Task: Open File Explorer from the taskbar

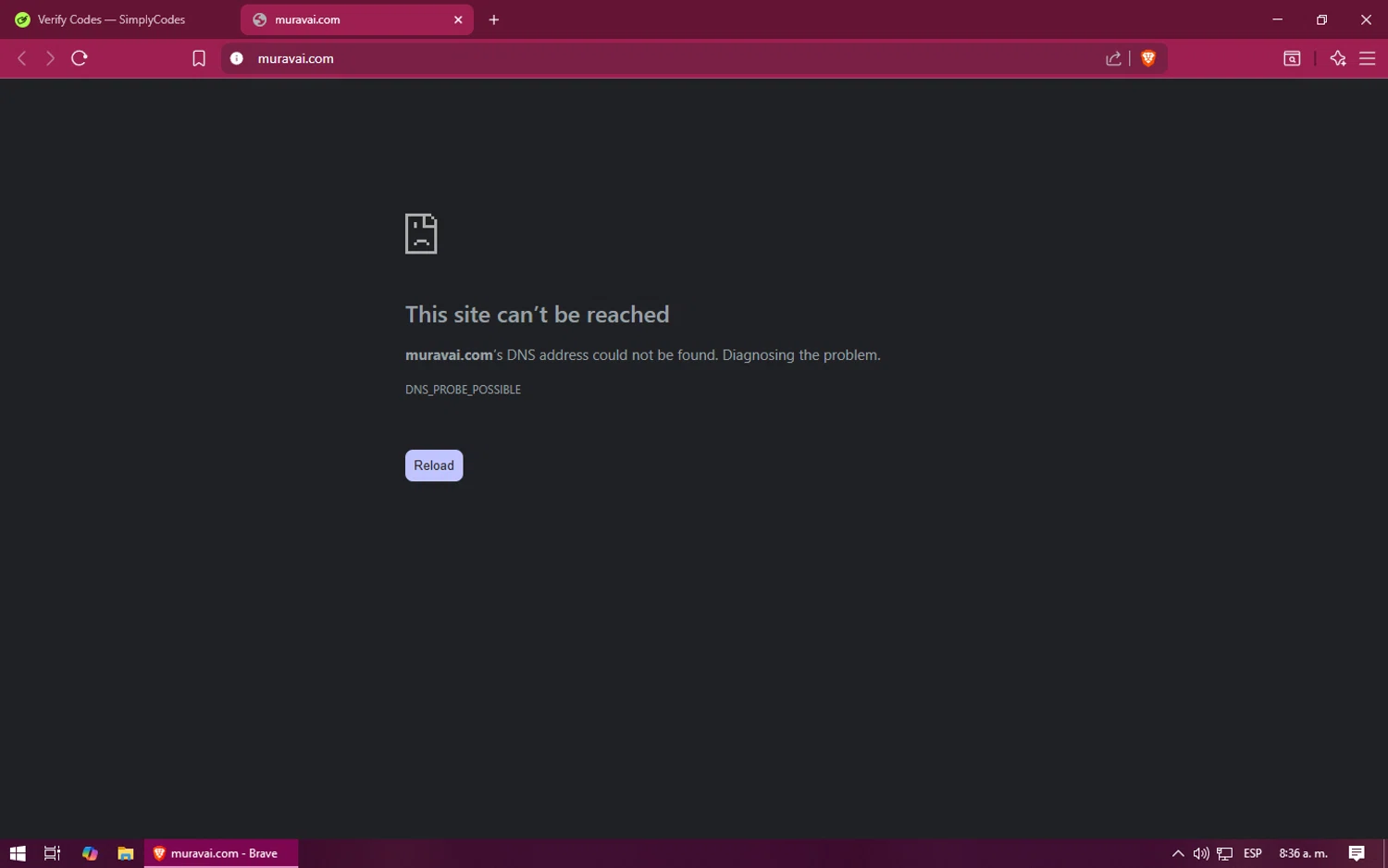Action: (126, 853)
